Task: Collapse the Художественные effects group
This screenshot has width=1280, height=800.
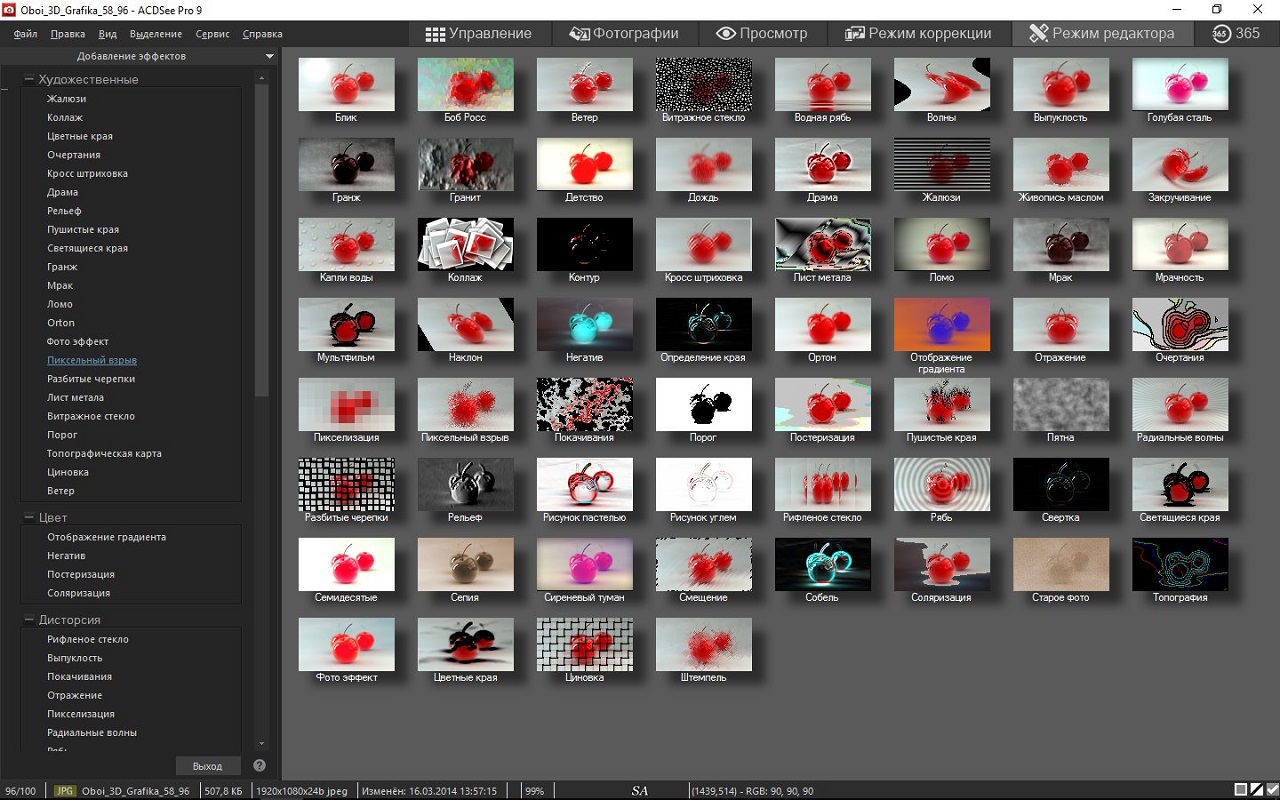Action: pos(29,79)
